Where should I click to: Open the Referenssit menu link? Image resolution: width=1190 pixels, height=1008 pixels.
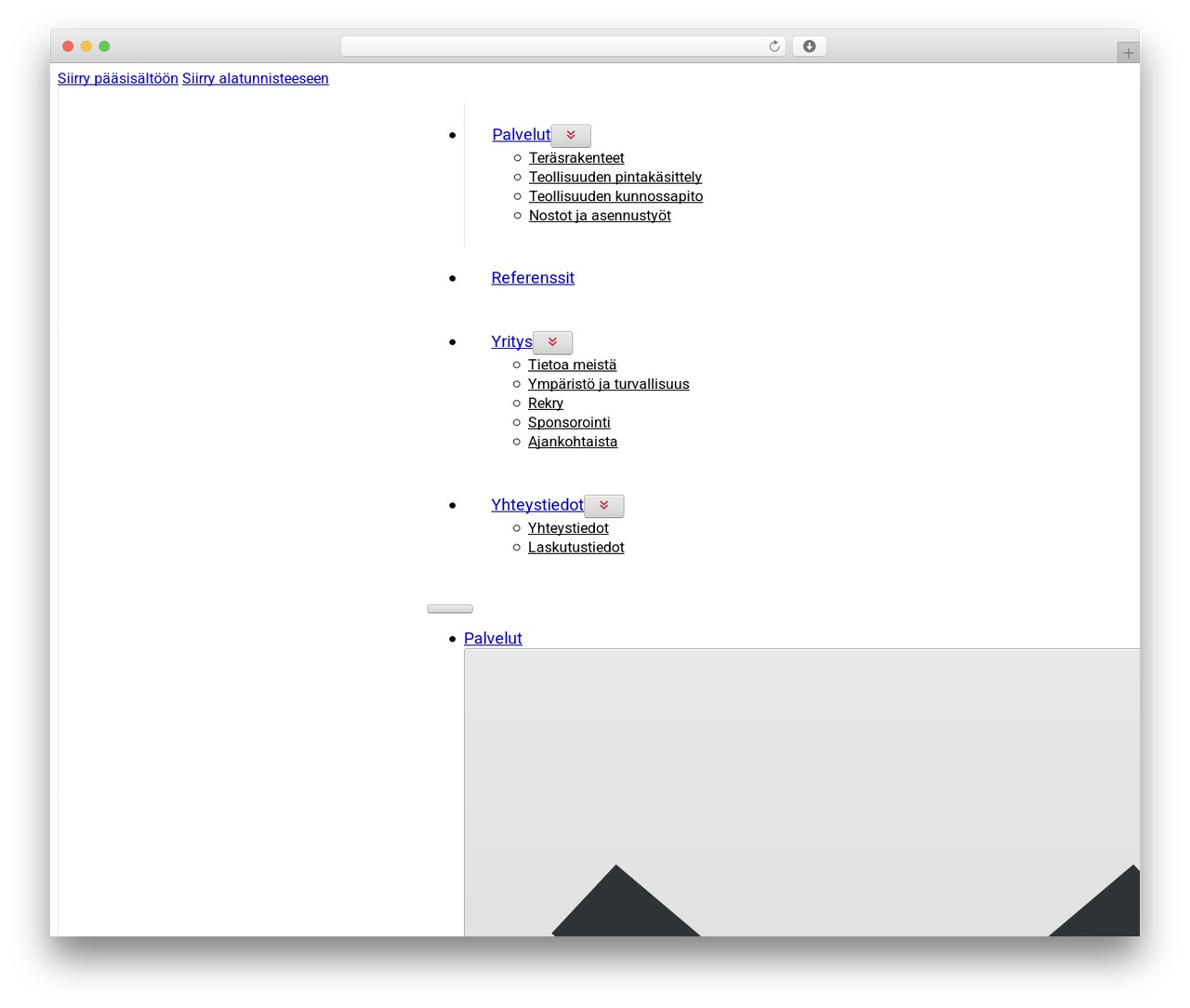[x=533, y=278]
